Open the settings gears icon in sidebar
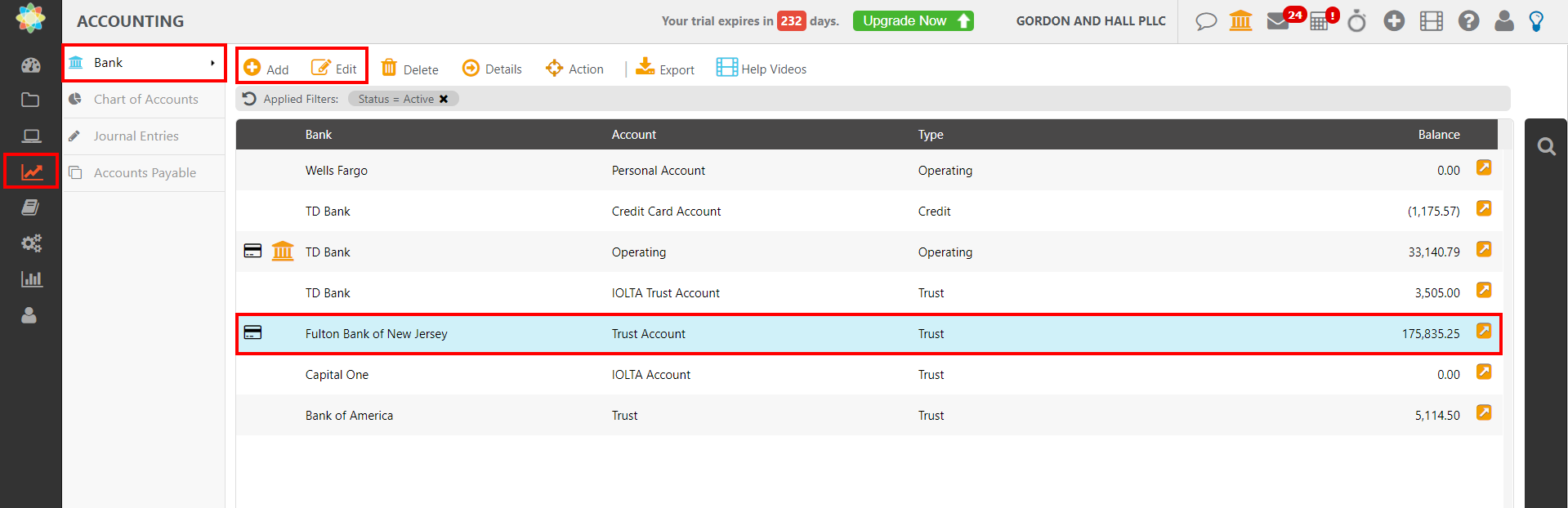The image size is (1568, 508). tap(31, 243)
